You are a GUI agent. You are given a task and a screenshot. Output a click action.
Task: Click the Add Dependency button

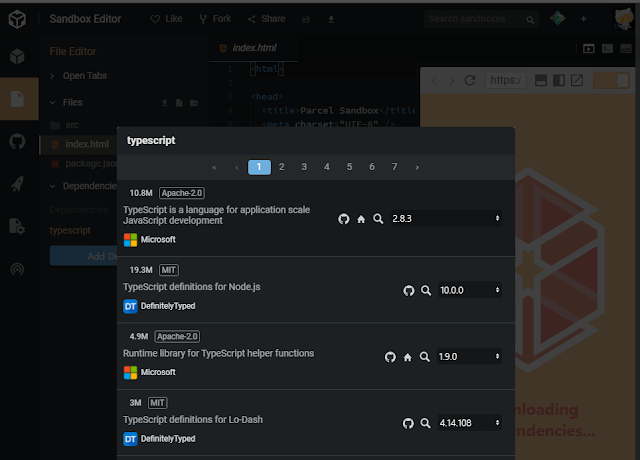pos(83,256)
